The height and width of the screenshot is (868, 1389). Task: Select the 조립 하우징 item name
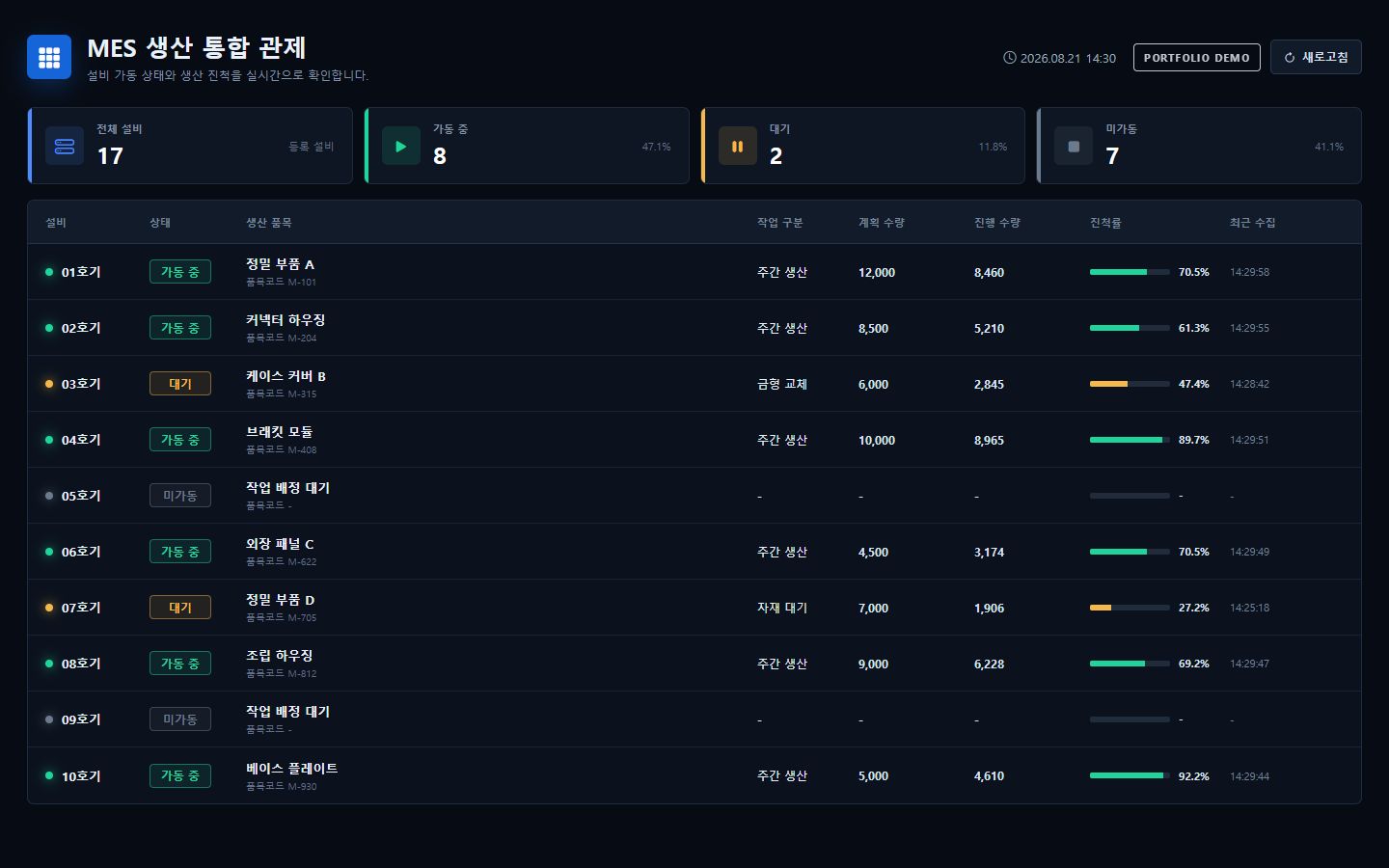click(279, 656)
